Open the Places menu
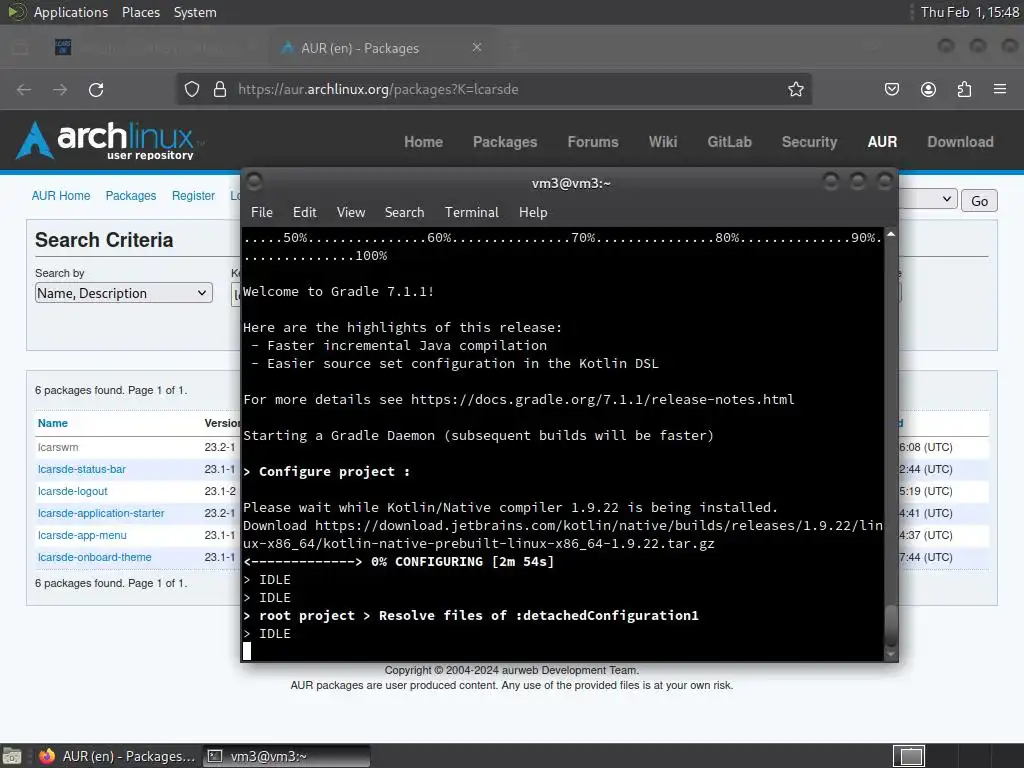The width and height of the screenshot is (1024, 768). 140,12
